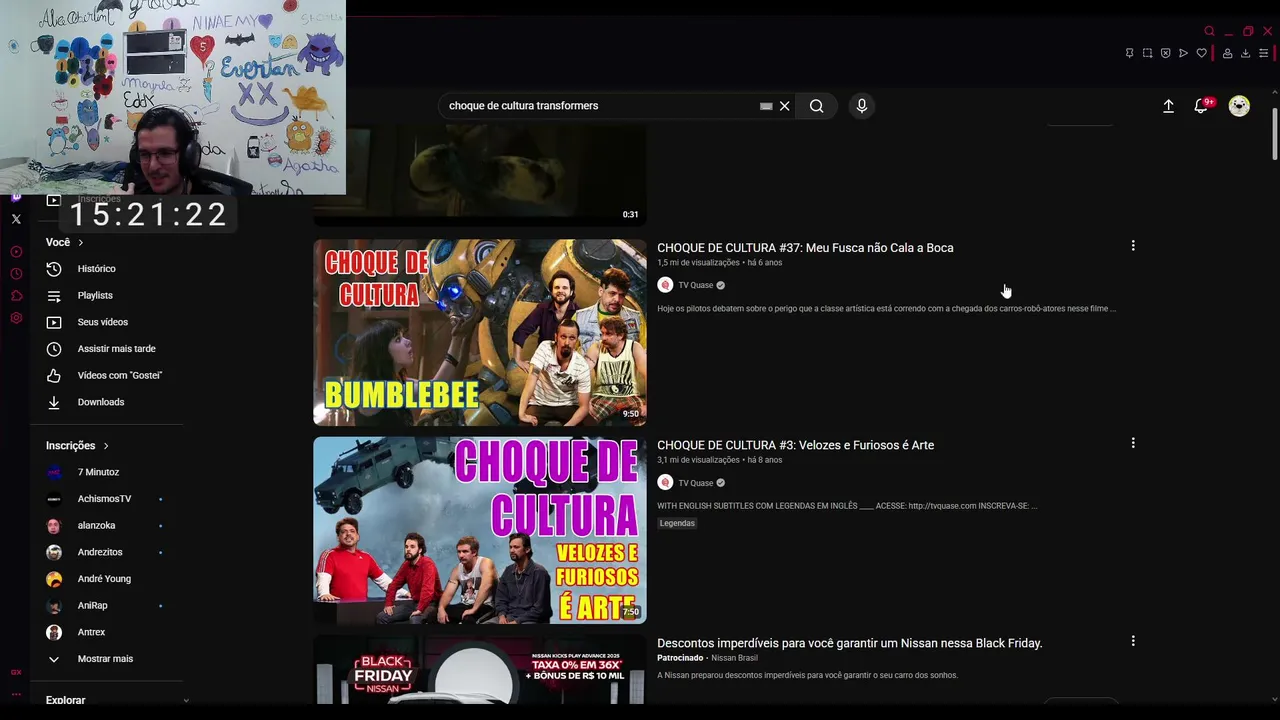Open sidebar three-dots setup menu
Screen dimensions: 1280x720
pyautogui.click(x=16, y=694)
